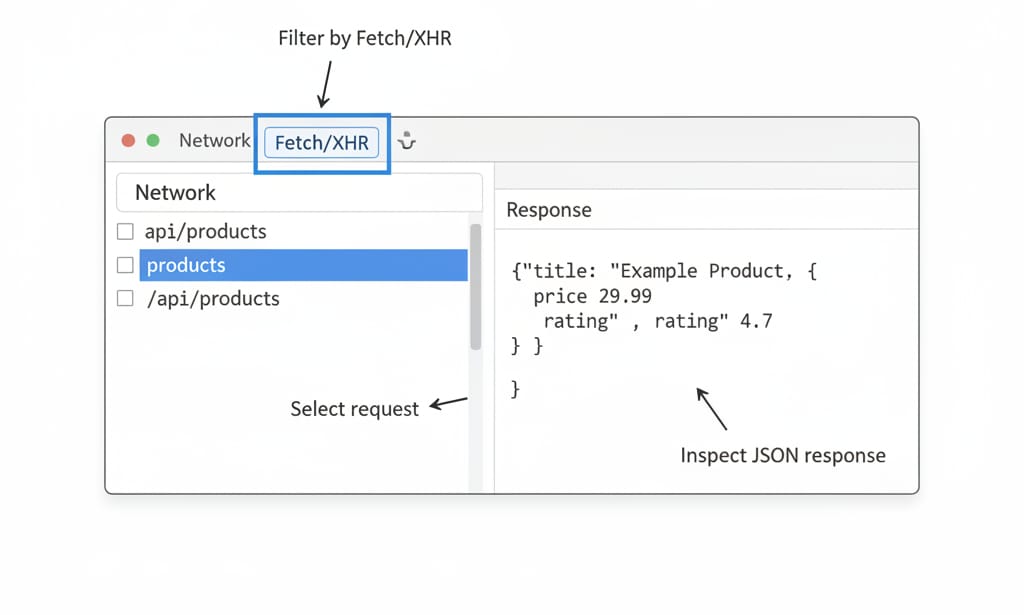Click the "Select request" annotation text
This screenshot has width=1024, height=615.
(354, 409)
